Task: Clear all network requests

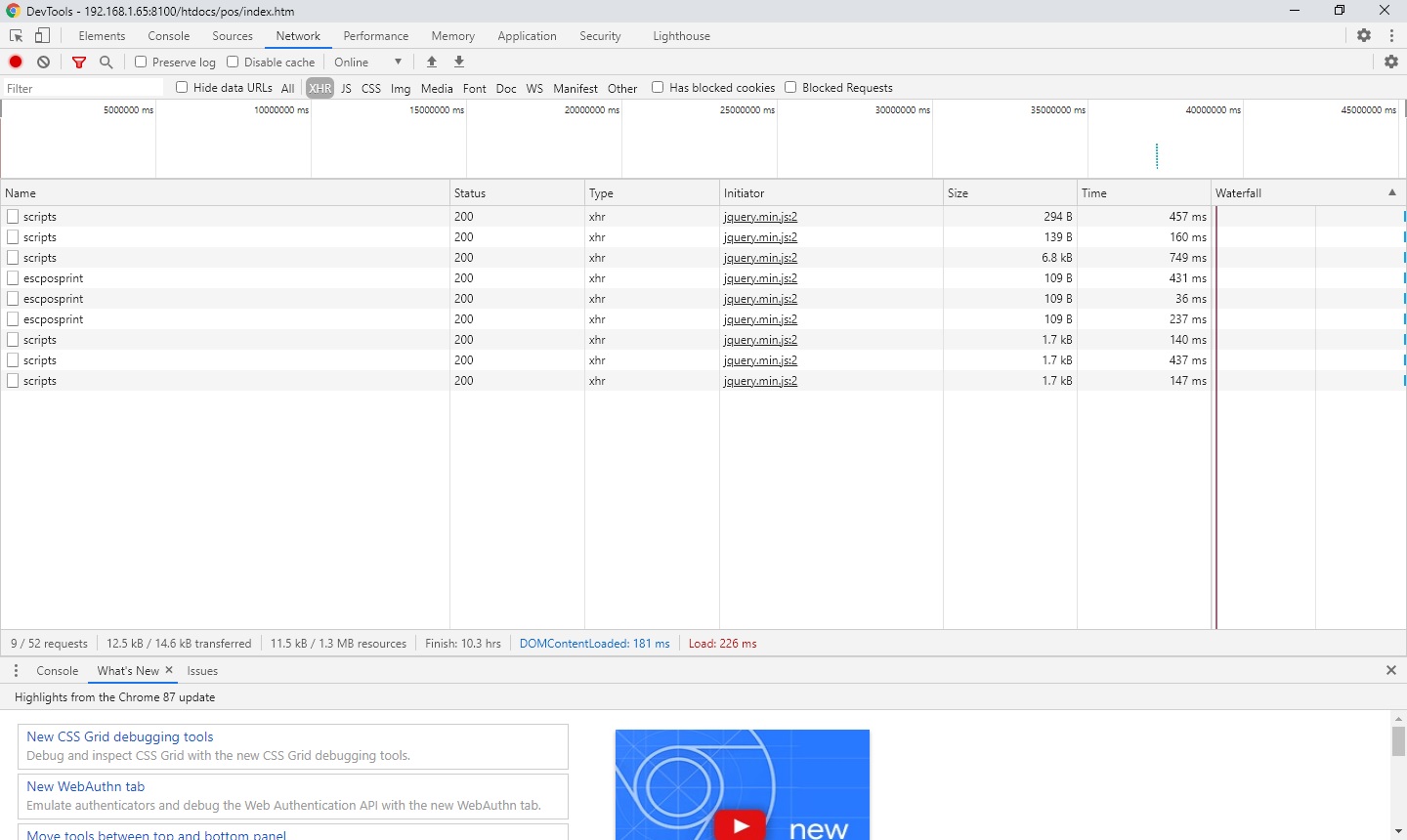Action: click(x=43, y=62)
